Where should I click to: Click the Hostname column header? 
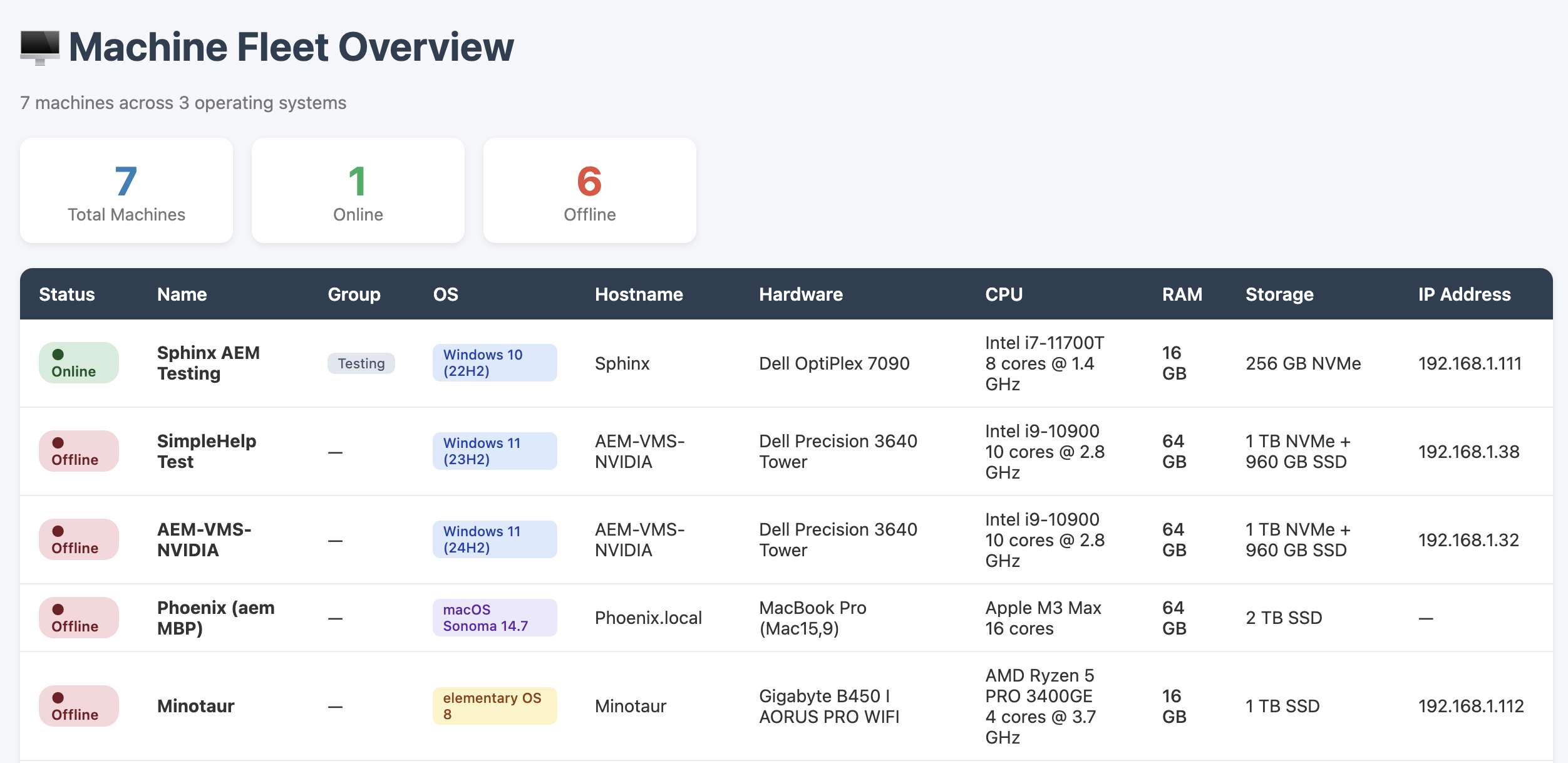click(639, 294)
